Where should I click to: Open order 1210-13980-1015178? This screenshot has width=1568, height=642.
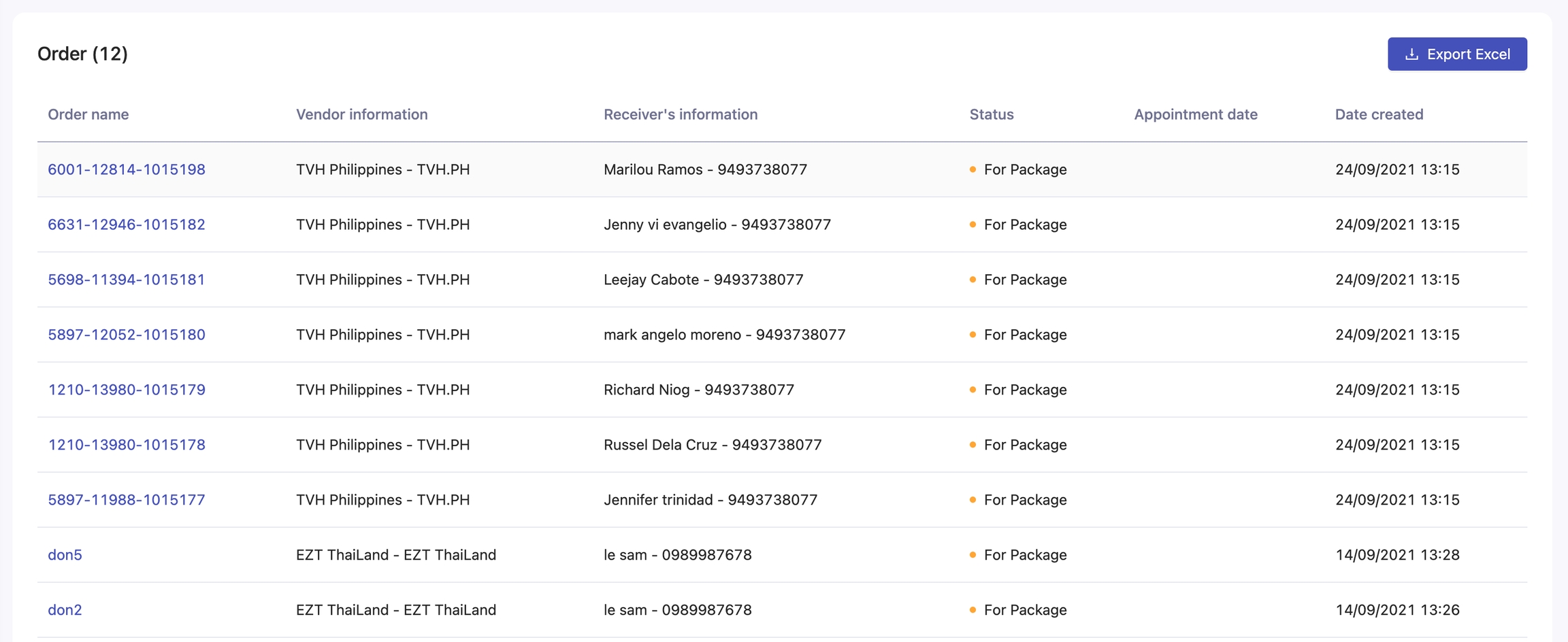[127, 445]
